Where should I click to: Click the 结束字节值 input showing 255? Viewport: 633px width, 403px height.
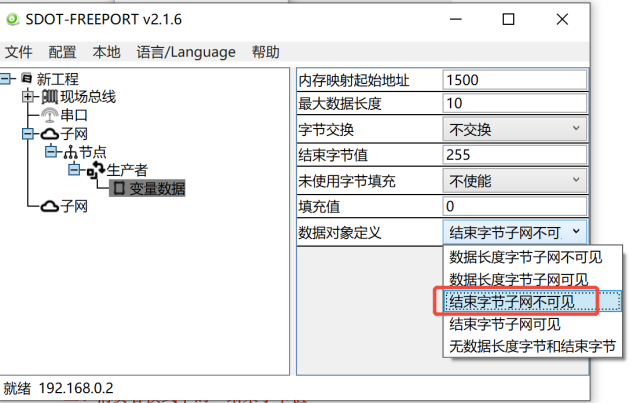pyautogui.click(x=514, y=155)
